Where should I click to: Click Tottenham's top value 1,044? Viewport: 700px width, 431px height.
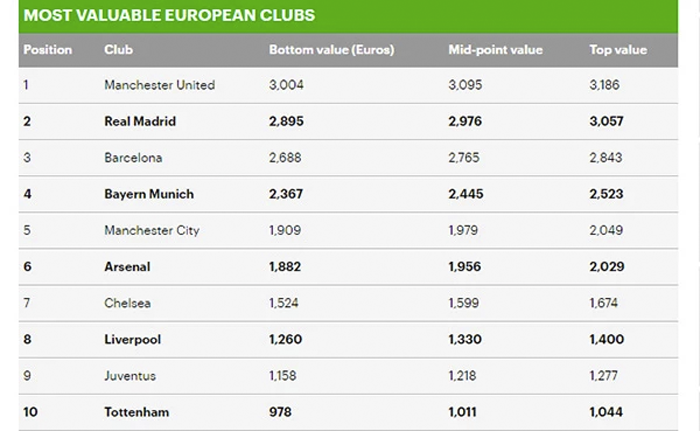click(606, 412)
